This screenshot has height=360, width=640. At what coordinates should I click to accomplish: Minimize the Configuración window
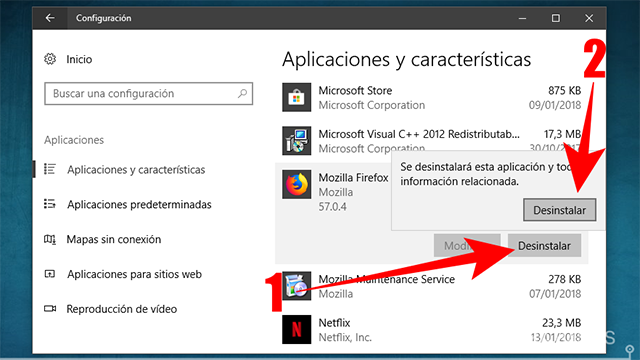pos(522,18)
